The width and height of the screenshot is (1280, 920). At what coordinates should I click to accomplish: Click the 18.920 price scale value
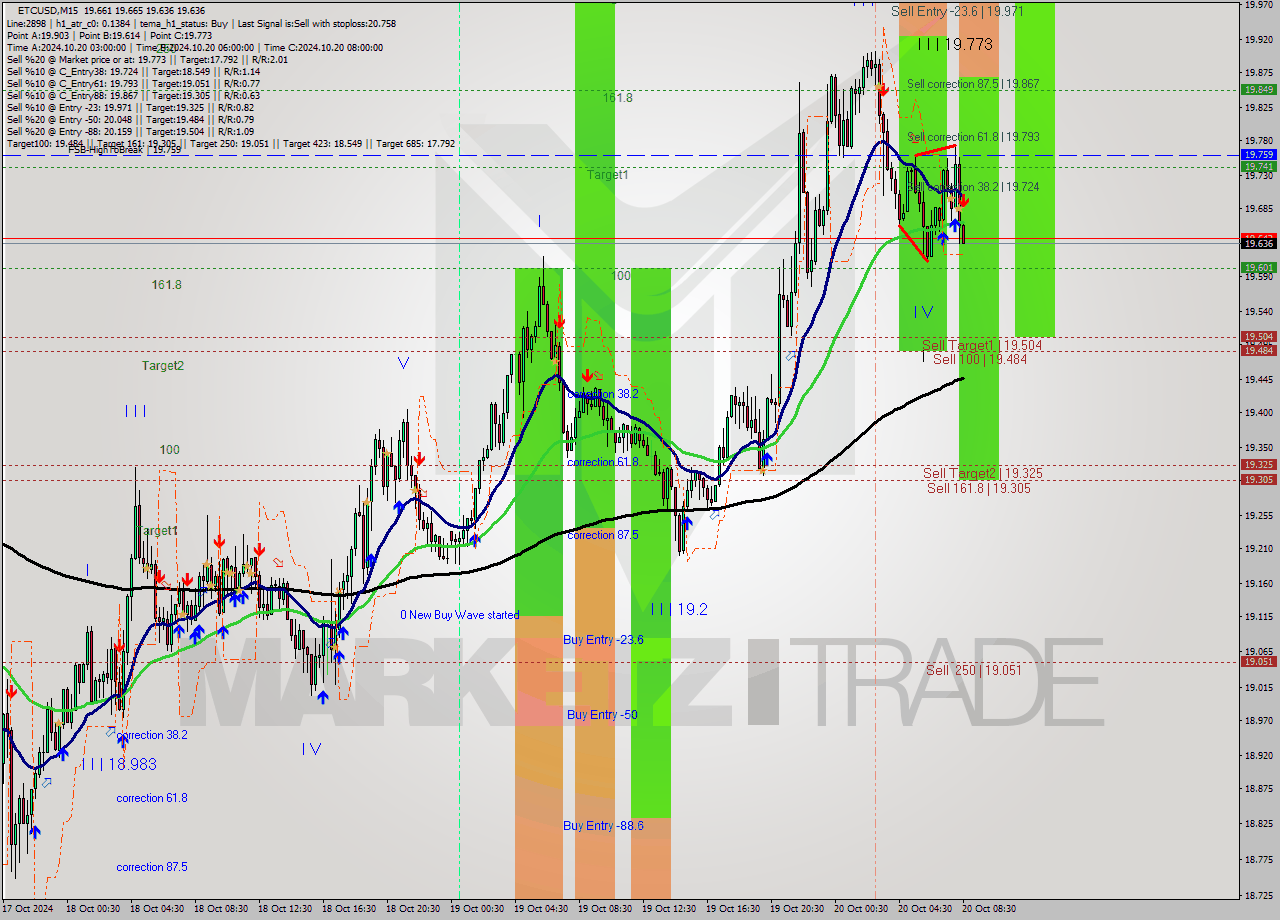coord(1258,756)
